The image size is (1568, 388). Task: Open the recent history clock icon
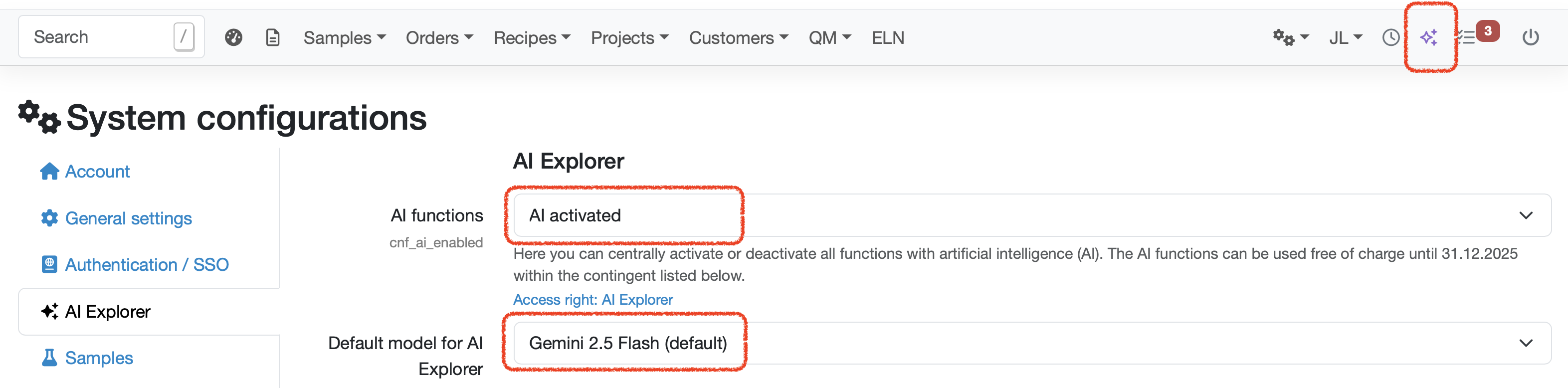tap(1391, 38)
